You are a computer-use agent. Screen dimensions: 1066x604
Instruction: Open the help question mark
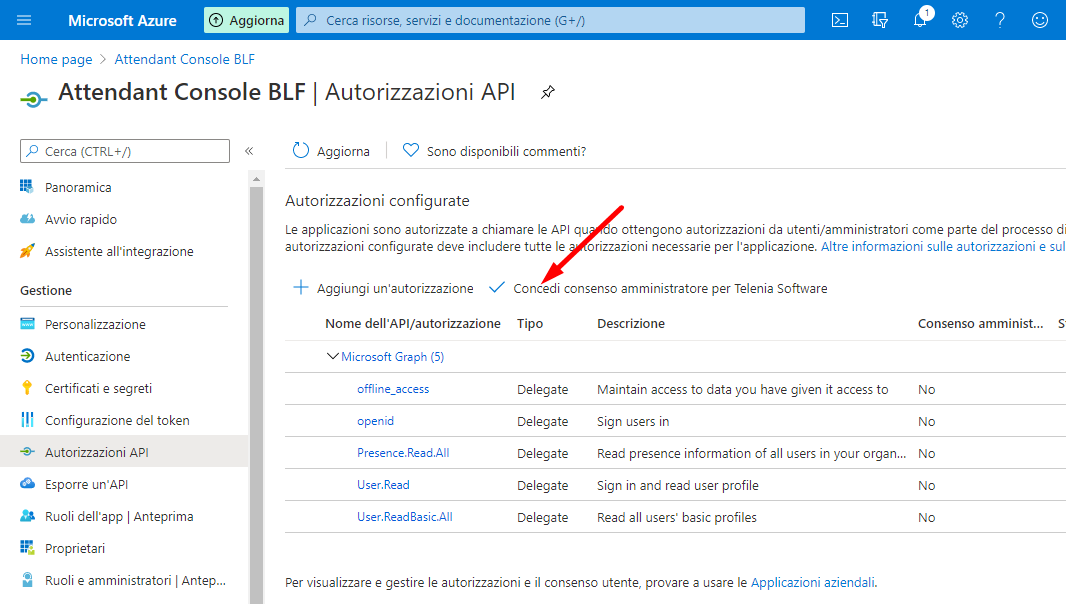click(999, 20)
